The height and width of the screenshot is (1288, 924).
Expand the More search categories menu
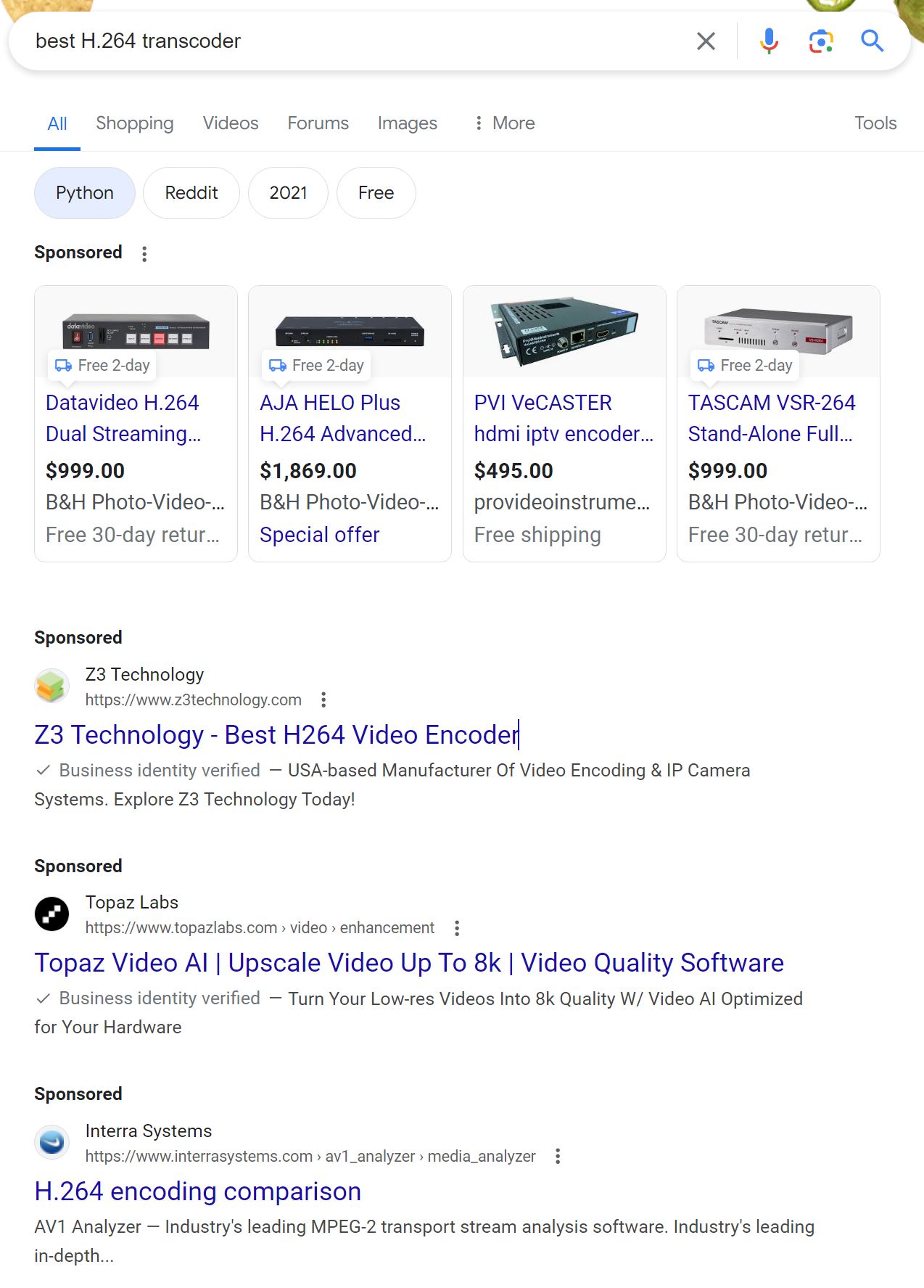(504, 123)
